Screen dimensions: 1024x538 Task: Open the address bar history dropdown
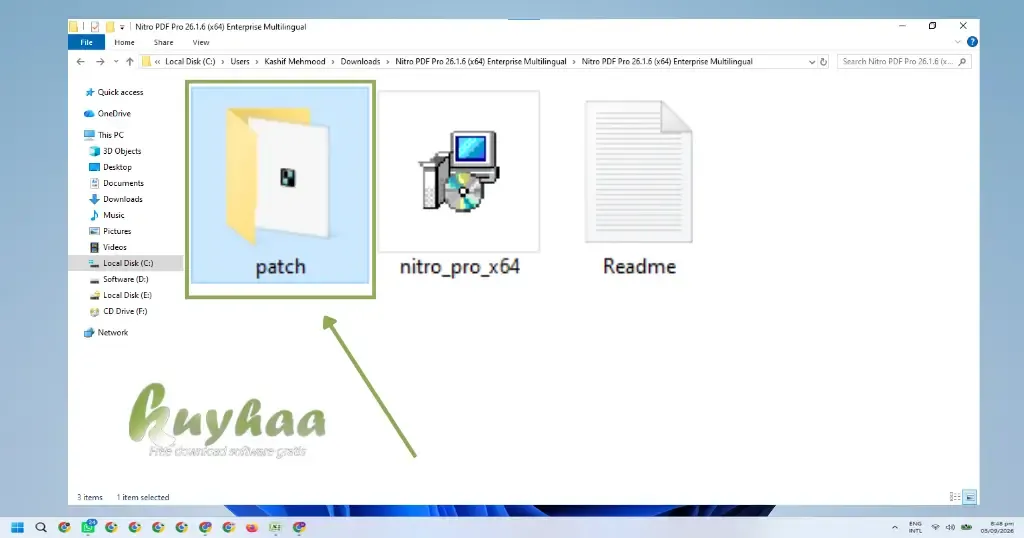coord(812,62)
